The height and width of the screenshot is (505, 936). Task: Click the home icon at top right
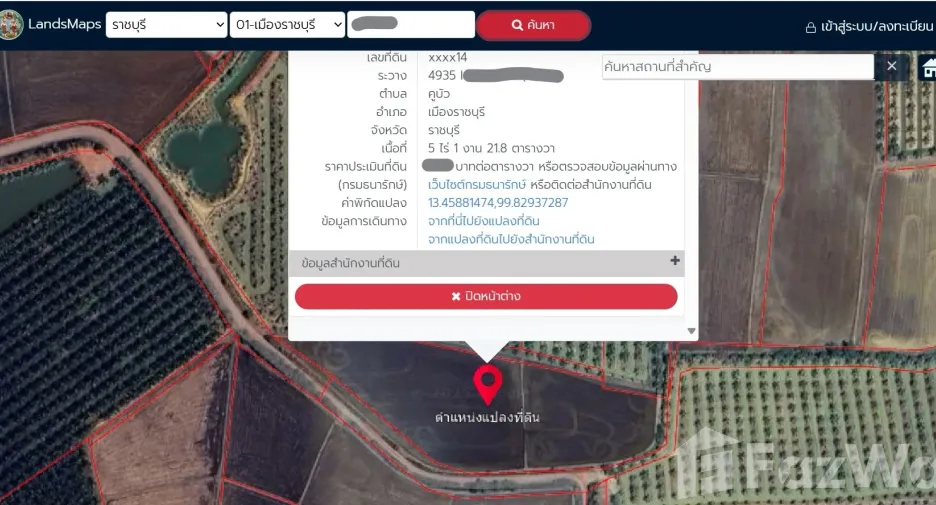tap(928, 67)
